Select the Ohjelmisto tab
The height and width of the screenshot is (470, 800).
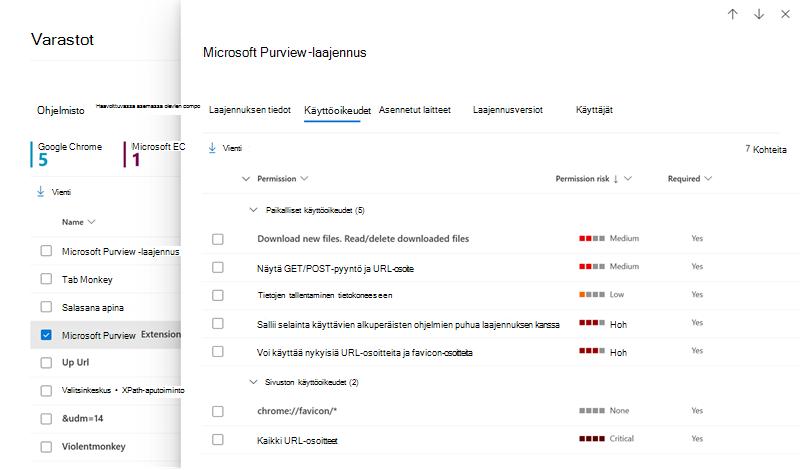tap(61, 110)
